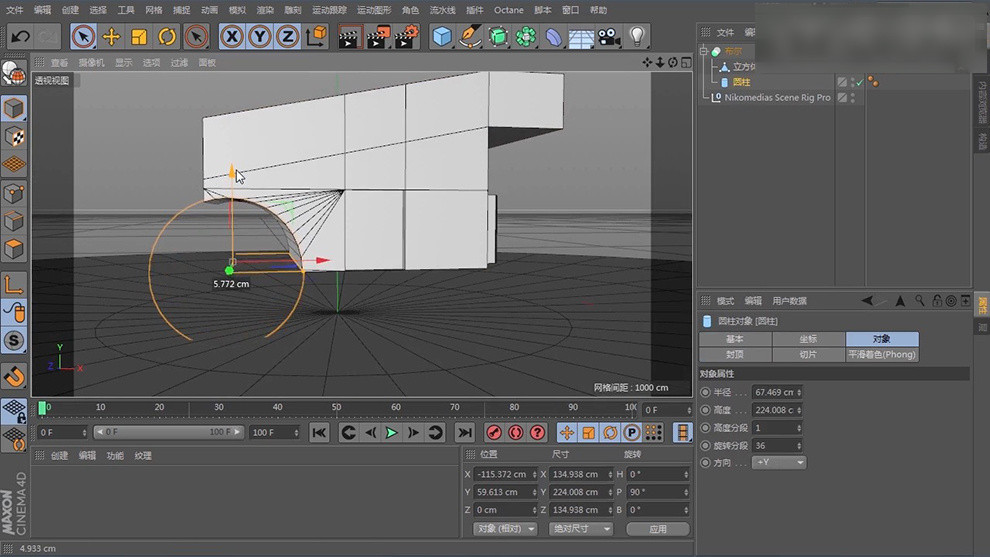990x557 pixels.
Task: Click the Light bulb object icon
Action: (637, 37)
